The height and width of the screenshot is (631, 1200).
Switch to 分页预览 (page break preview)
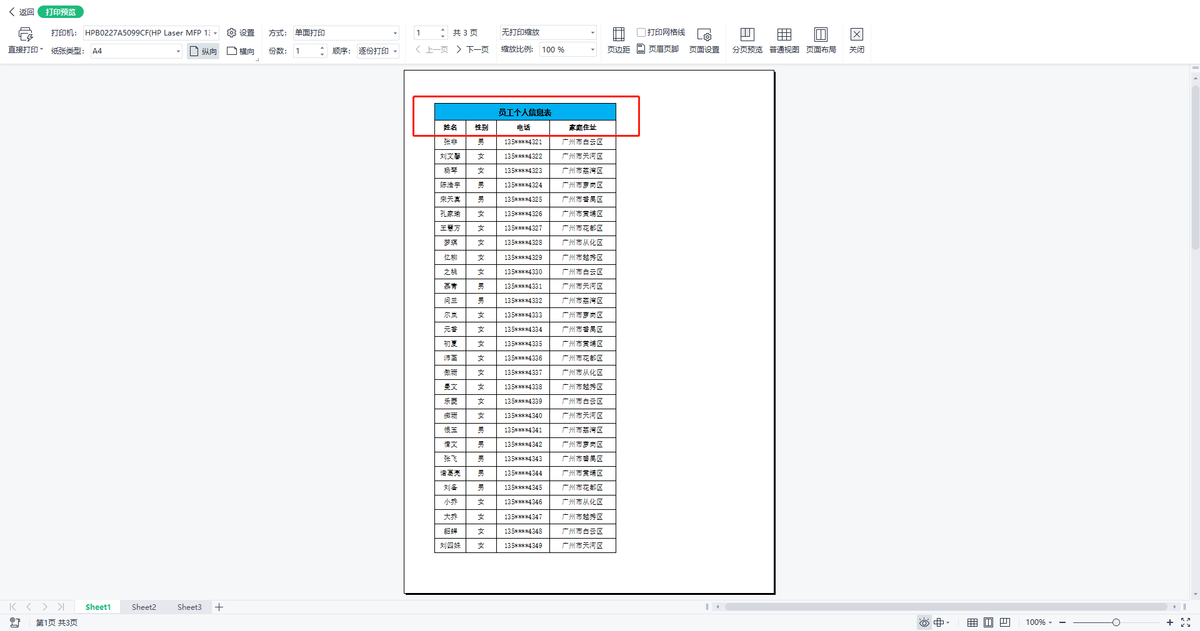click(x=747, y=40)
